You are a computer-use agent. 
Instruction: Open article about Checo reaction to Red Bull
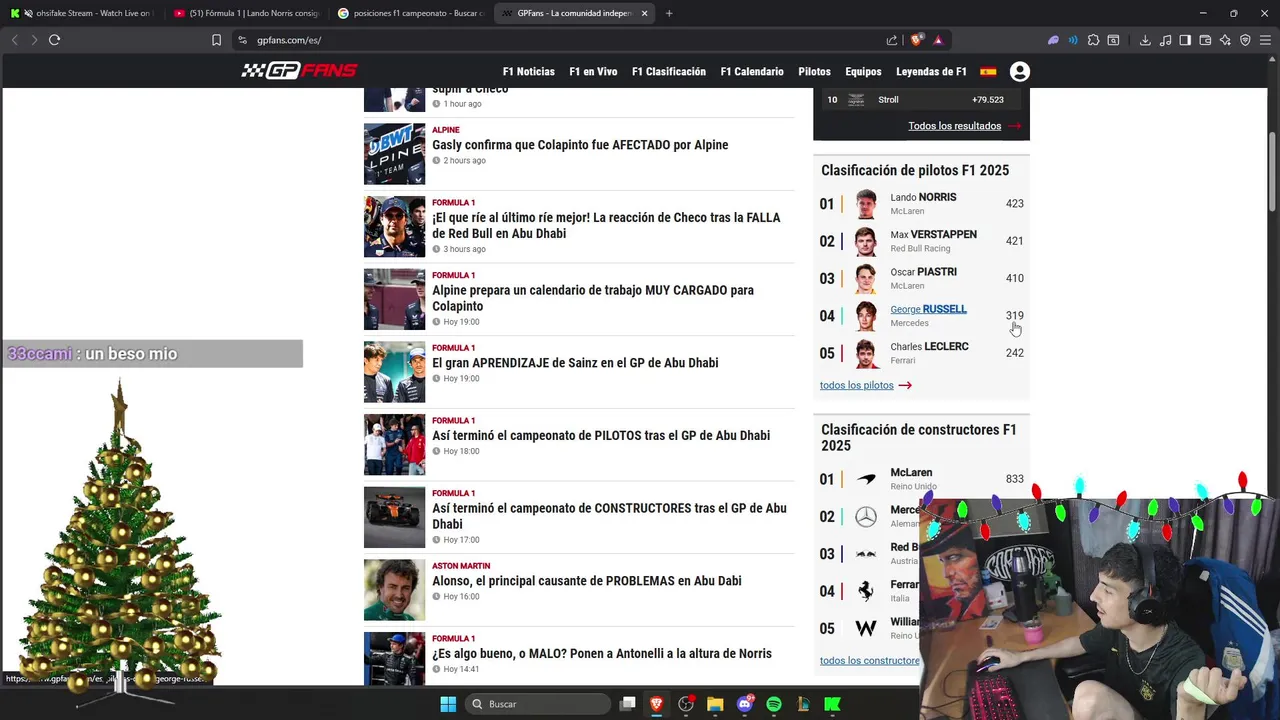tap(606, 225)
